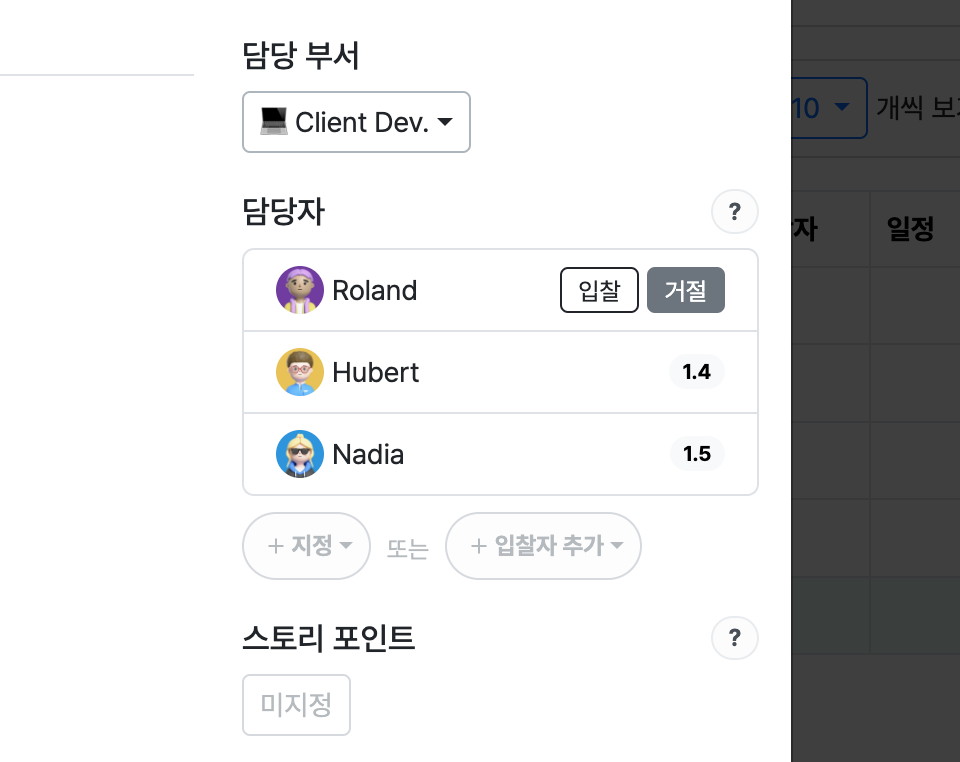Open help for 담당자 section
The image size is (960, 762).
point(735,212)
